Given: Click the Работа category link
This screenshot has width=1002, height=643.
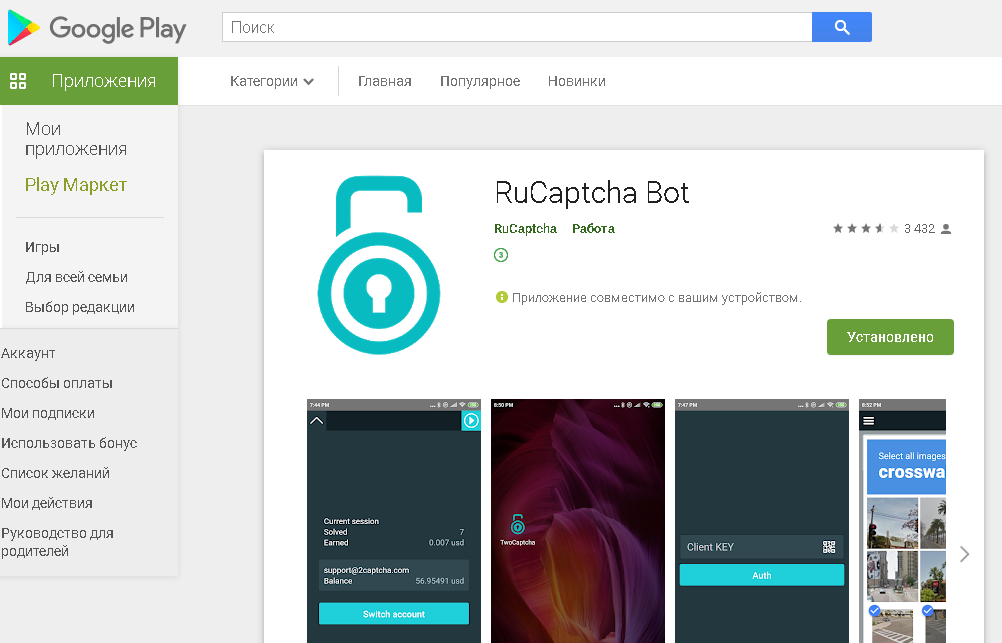Looking at the screenshot, I should point(593,229).
